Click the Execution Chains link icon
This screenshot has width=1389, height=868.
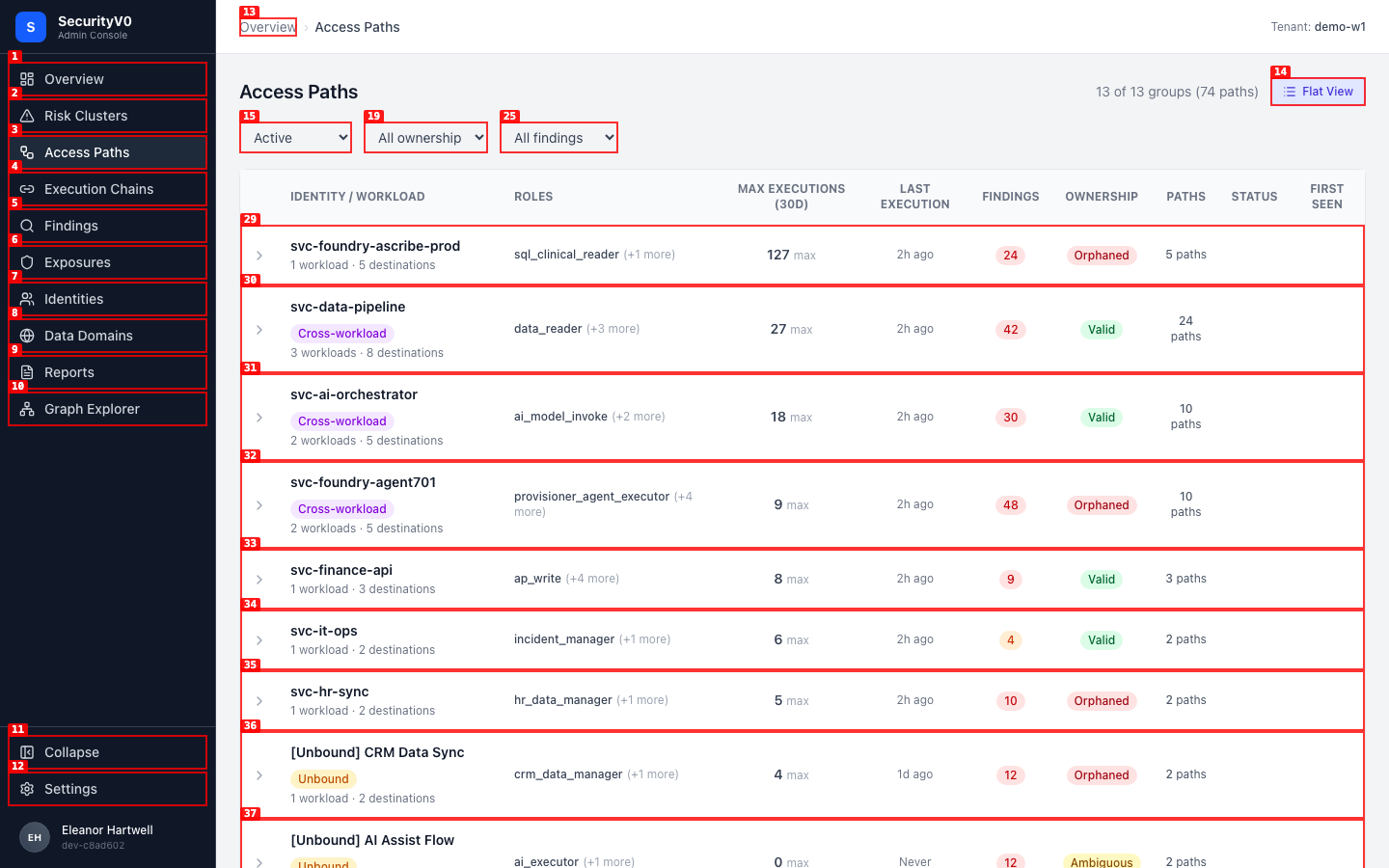click(27, 189)
